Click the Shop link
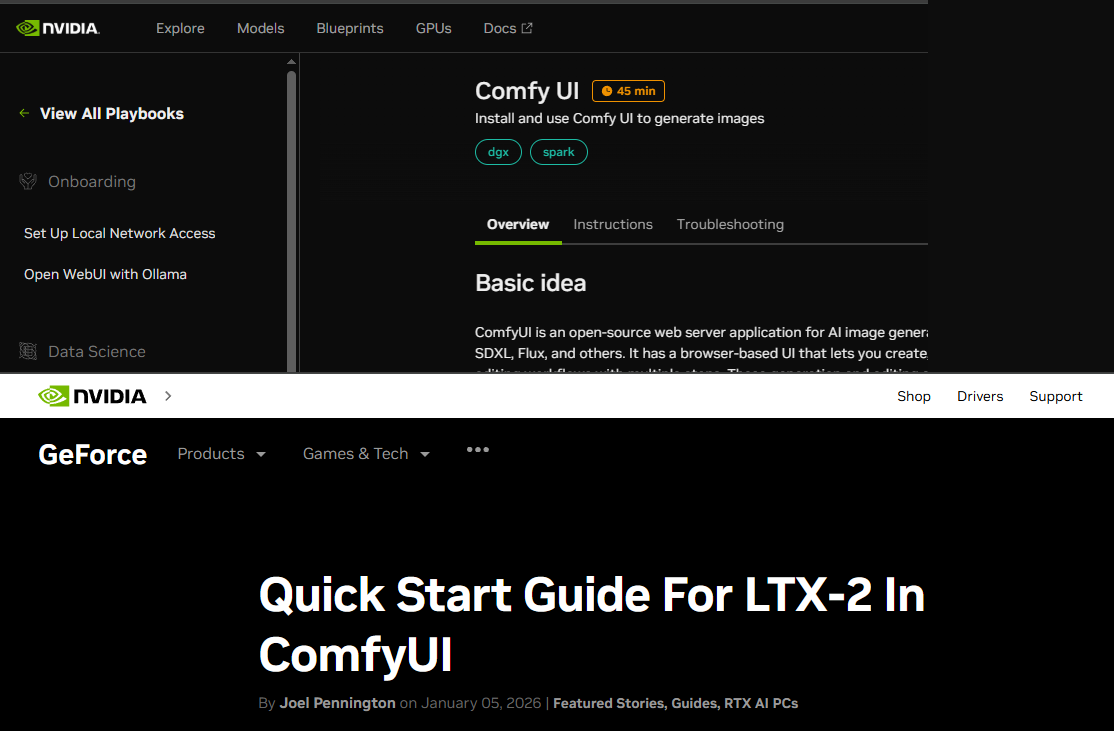Screen dimensions: 1114x734 click(x=914, y=396)
